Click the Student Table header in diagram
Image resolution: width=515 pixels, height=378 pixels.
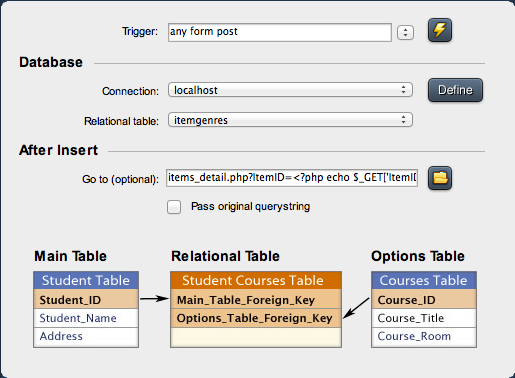coord(86,280)
